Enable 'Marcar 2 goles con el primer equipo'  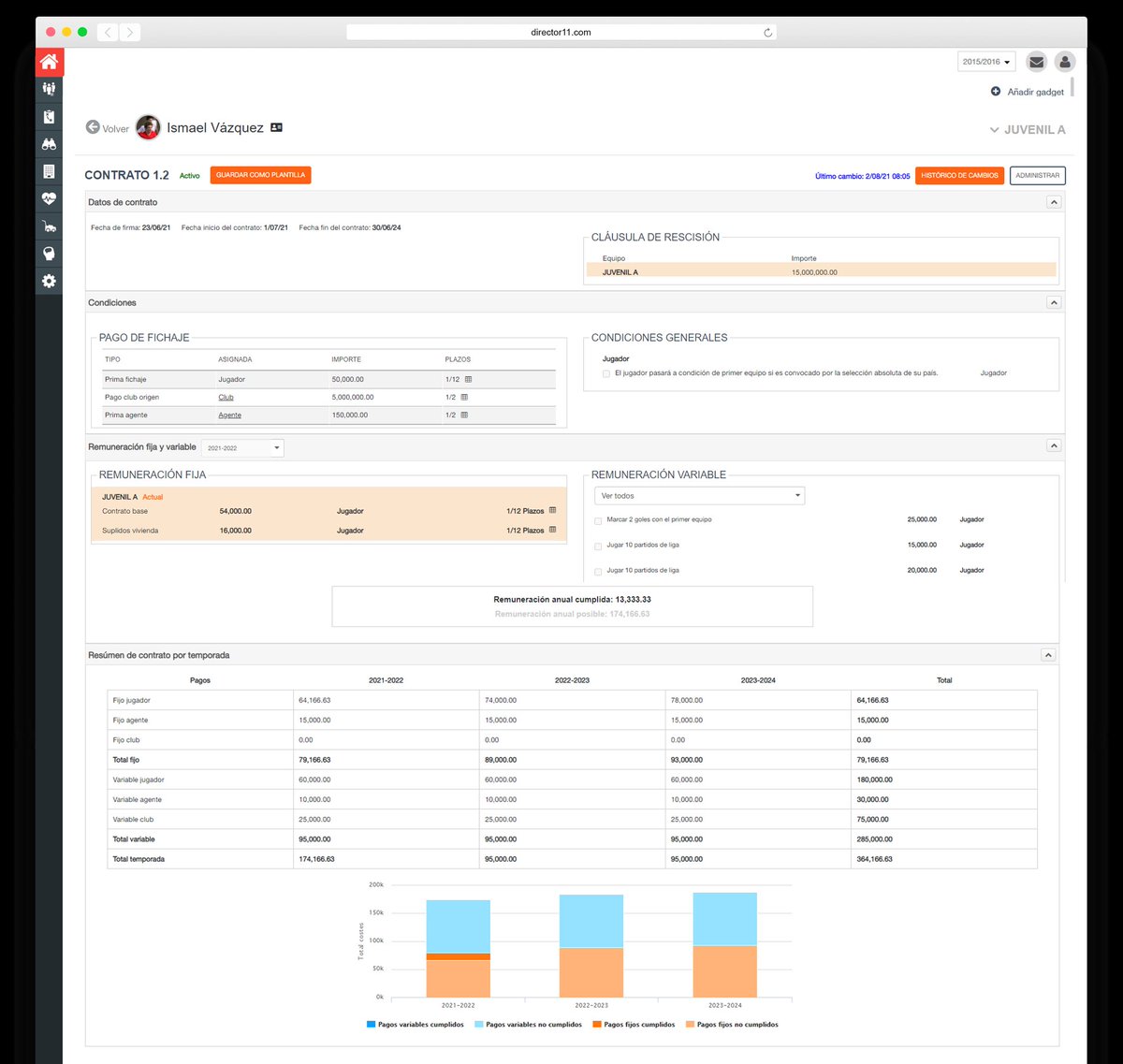(x=596, y=519)
